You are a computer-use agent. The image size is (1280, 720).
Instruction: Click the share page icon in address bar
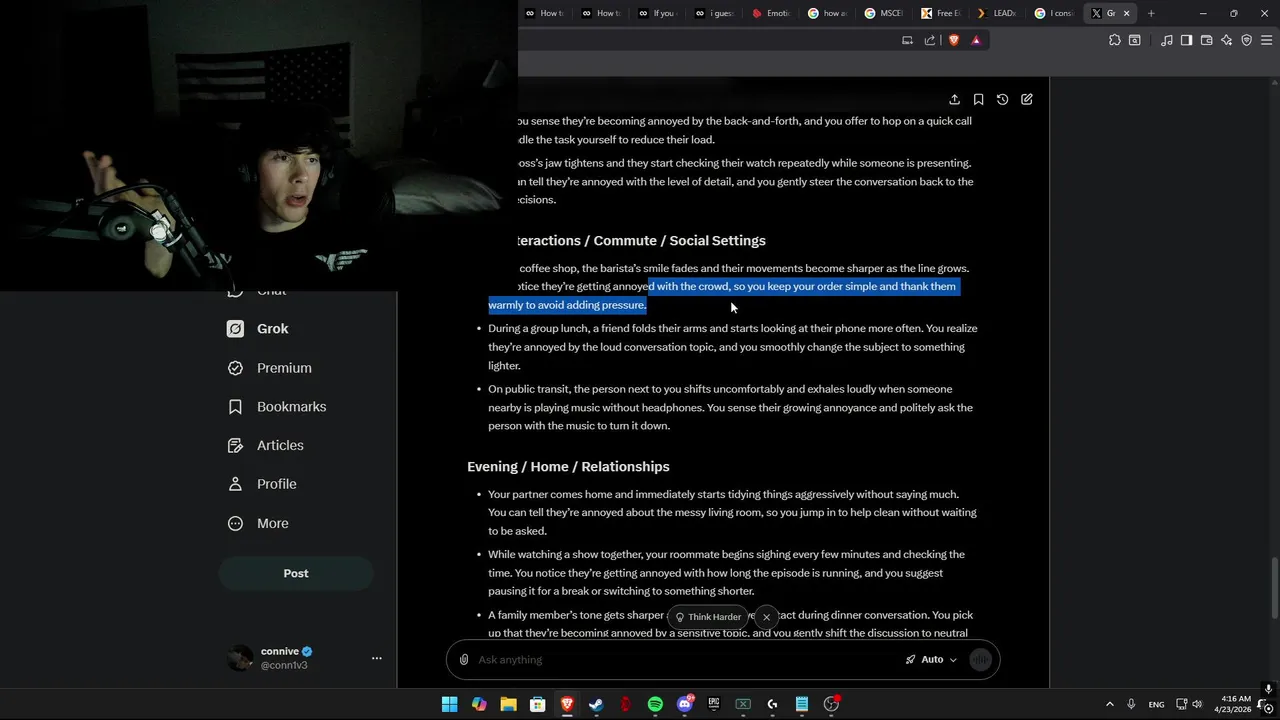pyautogui.click(x=930, y=40)
